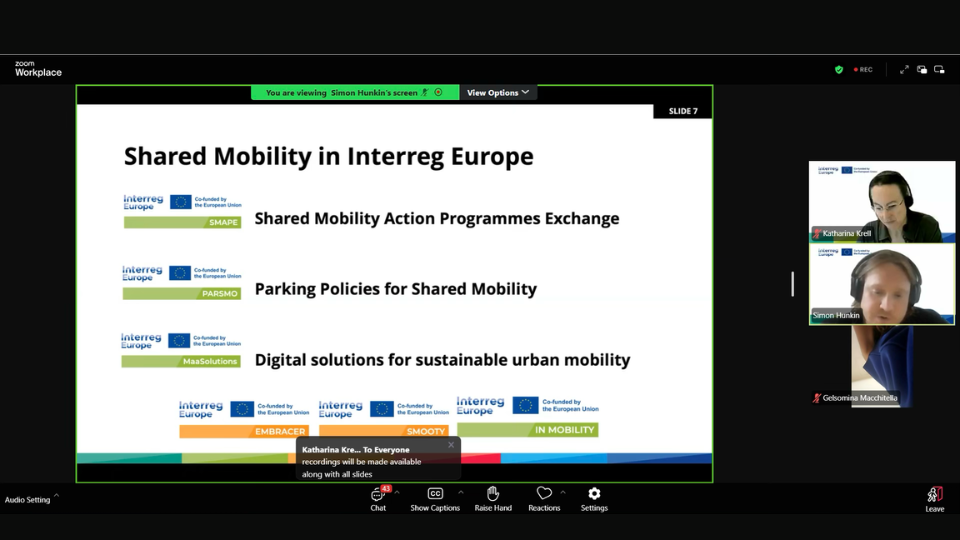Switch to the overlapping-windows view layout
The height and width of the screenshot is (540, 960).
pyautogui.click(x=922, y=70)
